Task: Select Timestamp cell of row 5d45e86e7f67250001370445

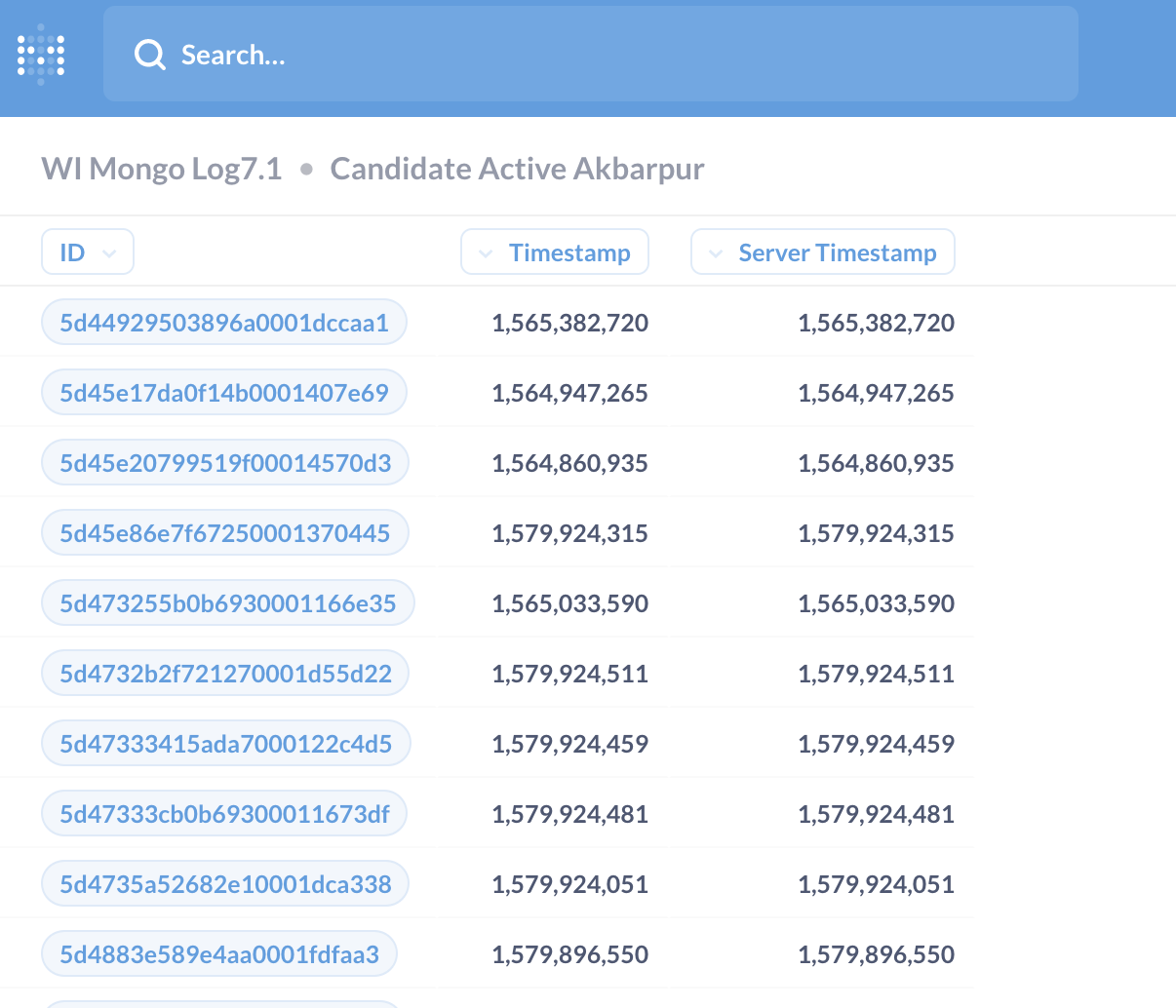Action: pos(570,533)
